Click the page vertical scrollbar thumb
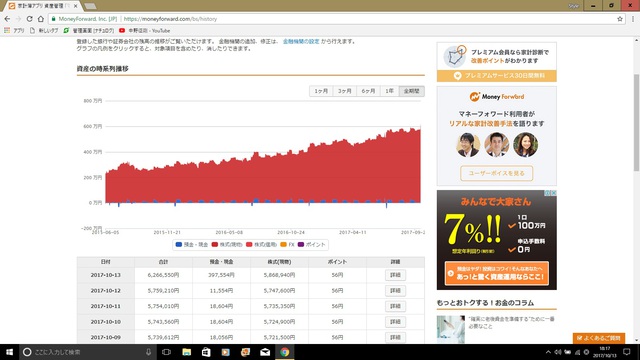The image size is (640, 360). (636, 122)
